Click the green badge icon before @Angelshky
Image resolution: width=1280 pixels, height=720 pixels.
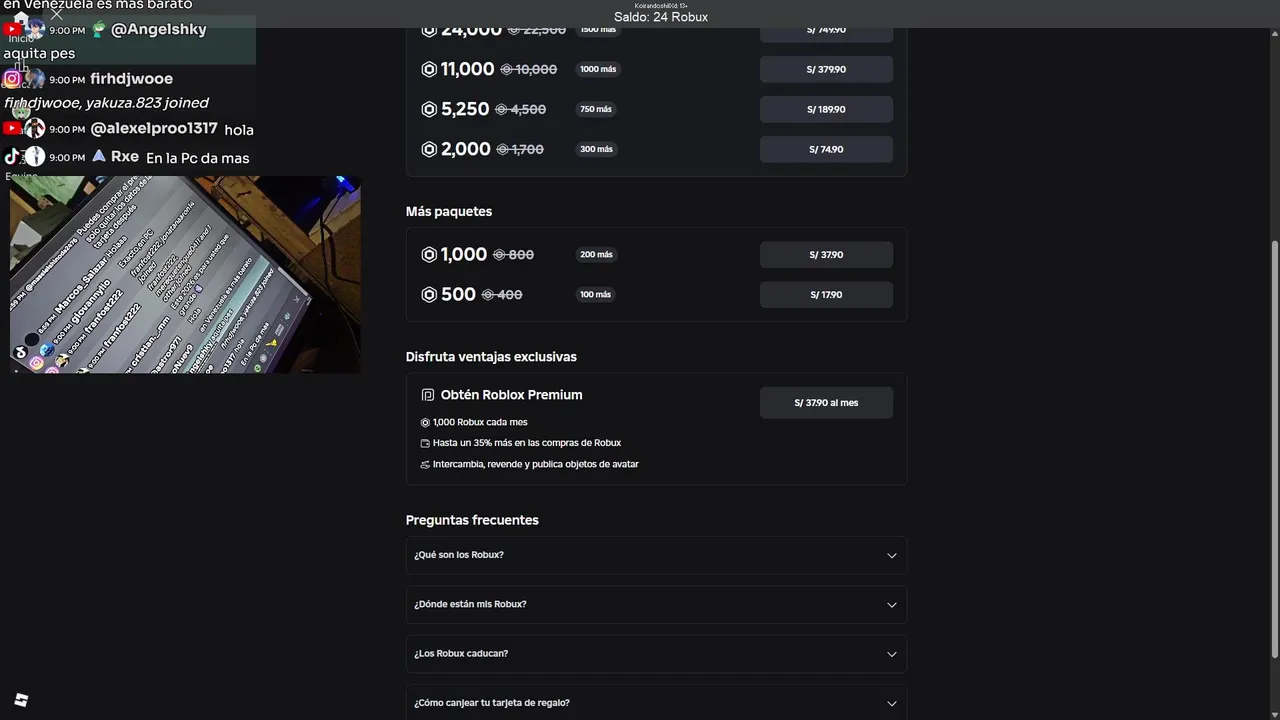point(98,30)
